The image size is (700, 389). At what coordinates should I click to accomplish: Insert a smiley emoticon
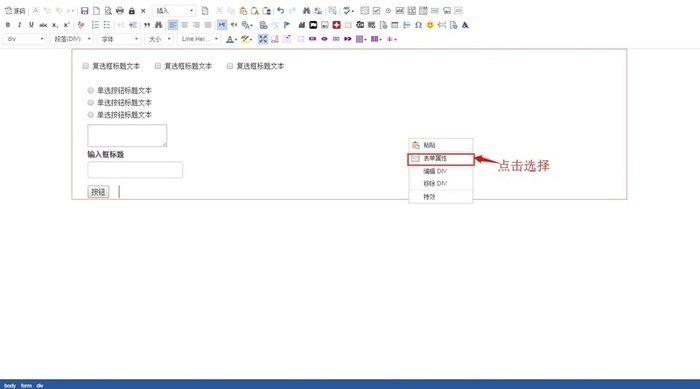[x=430, y=25]
